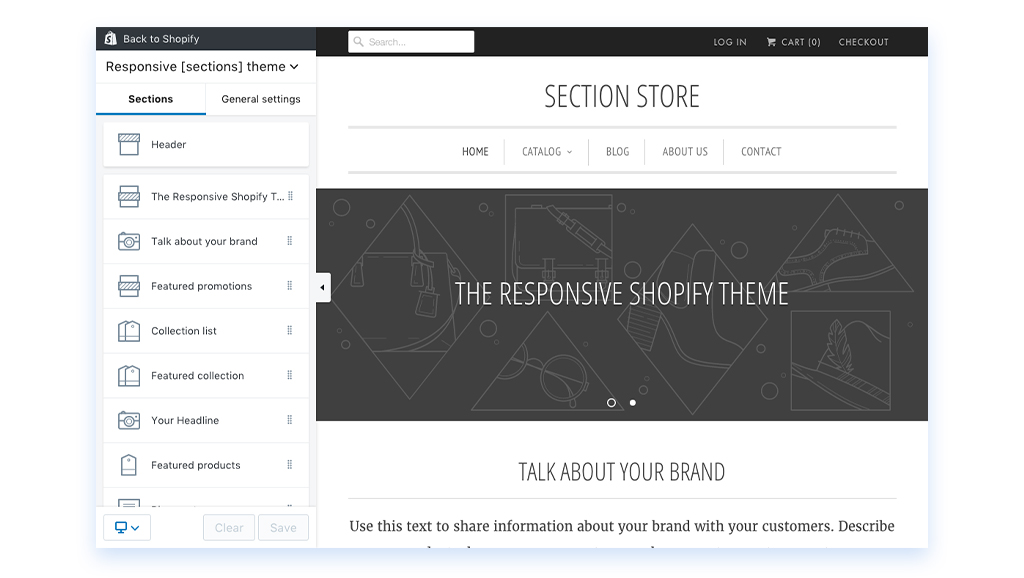Collapse the sidebar with the arrow handle
Image resolution: width=1024 pixels, height=578 pixels.
322,288
